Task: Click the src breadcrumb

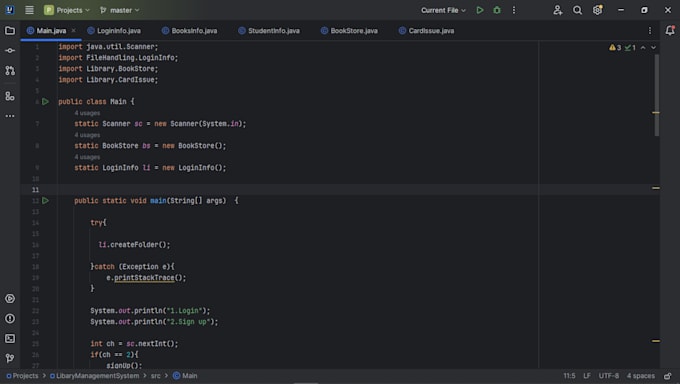Action: 156,376
